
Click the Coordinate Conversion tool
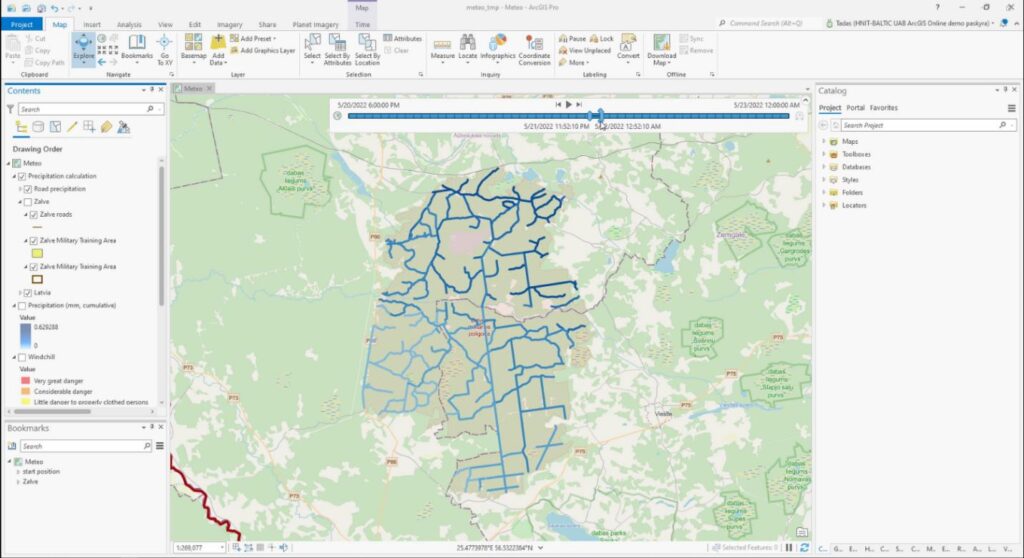click(534, 46)
